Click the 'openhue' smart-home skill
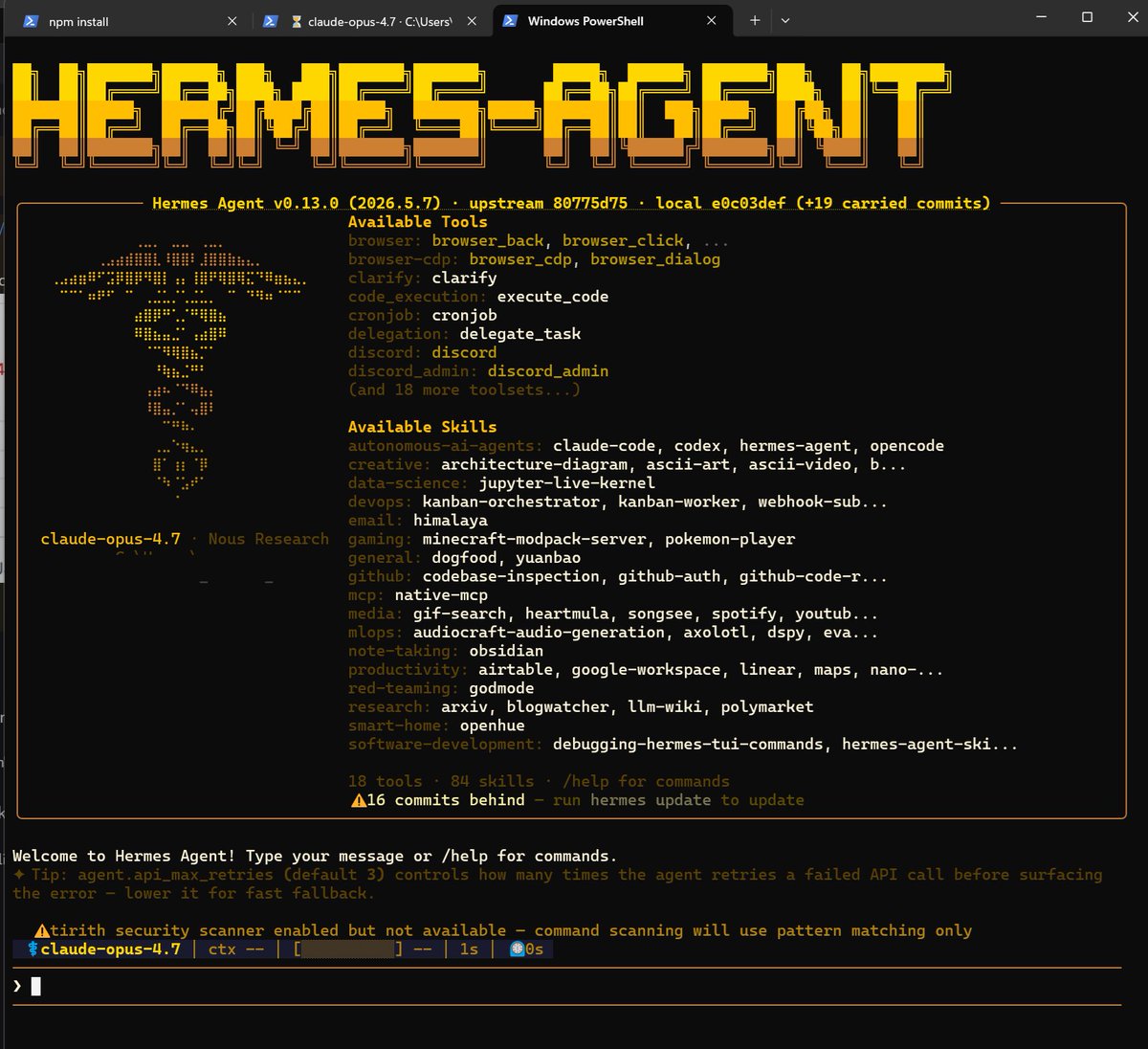 tap(493, 725)
